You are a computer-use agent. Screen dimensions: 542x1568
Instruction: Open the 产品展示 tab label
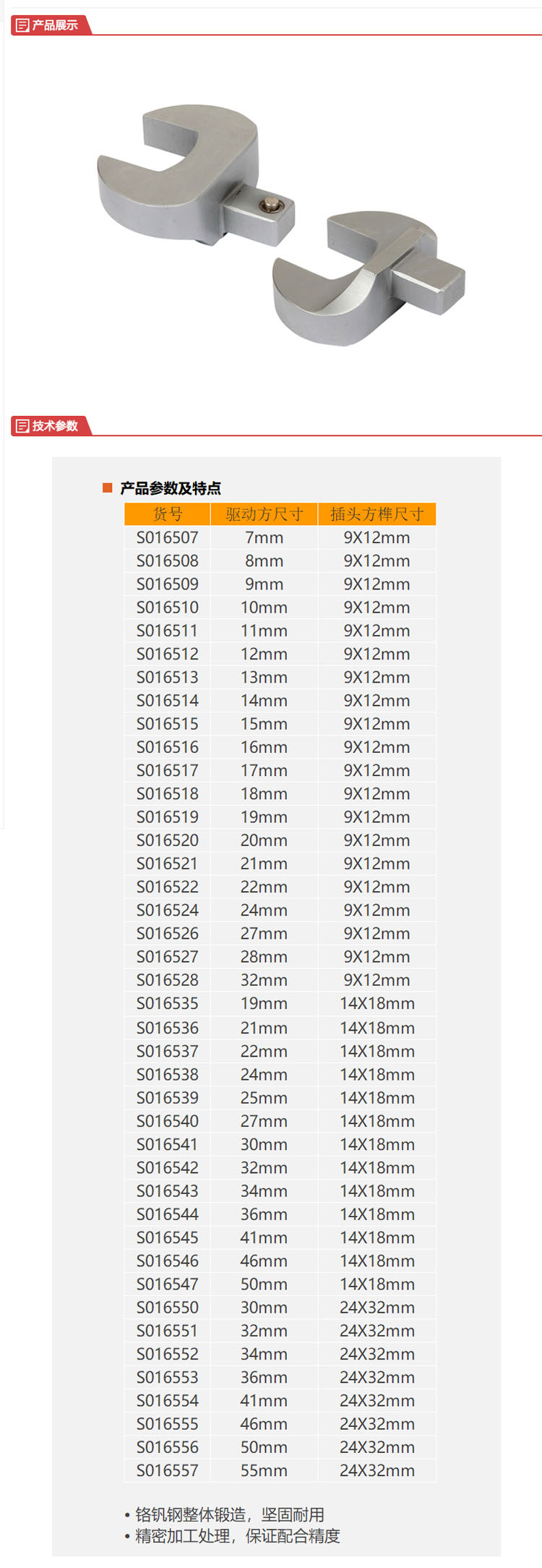(x=55, y=25)
